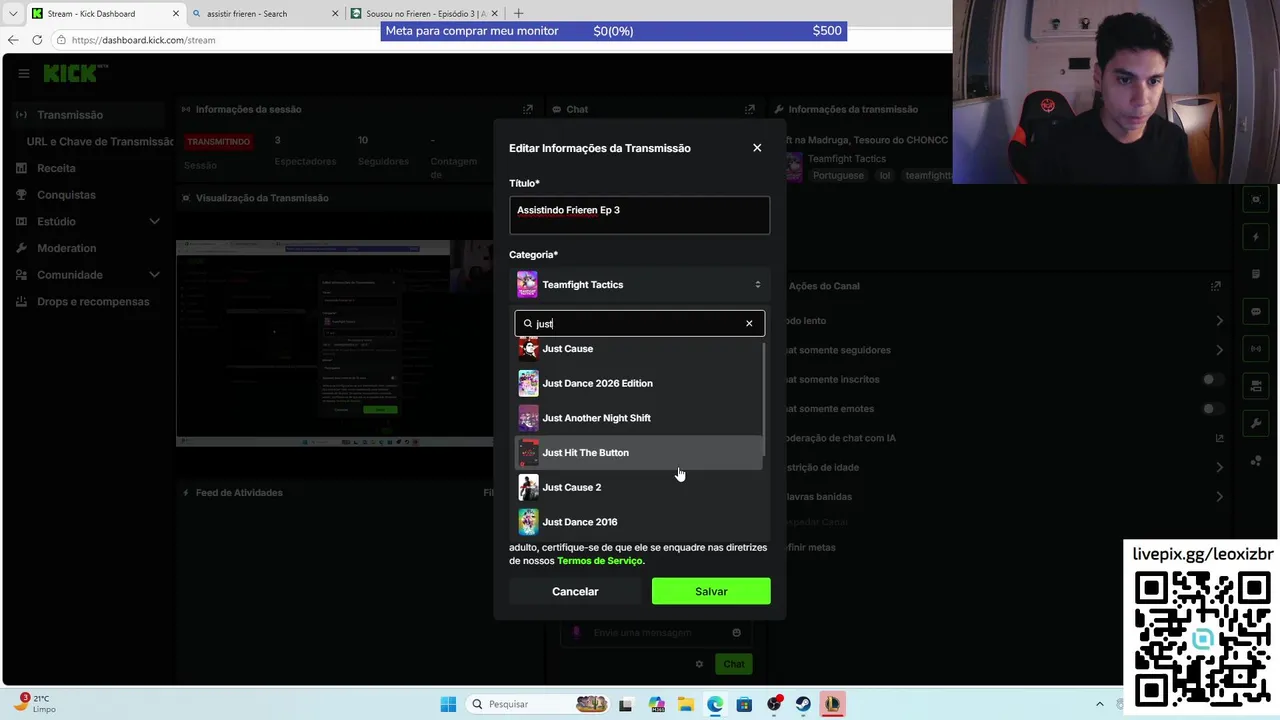
Task: Select Just Another Night Shift category
Action: (x=639, y=418)
